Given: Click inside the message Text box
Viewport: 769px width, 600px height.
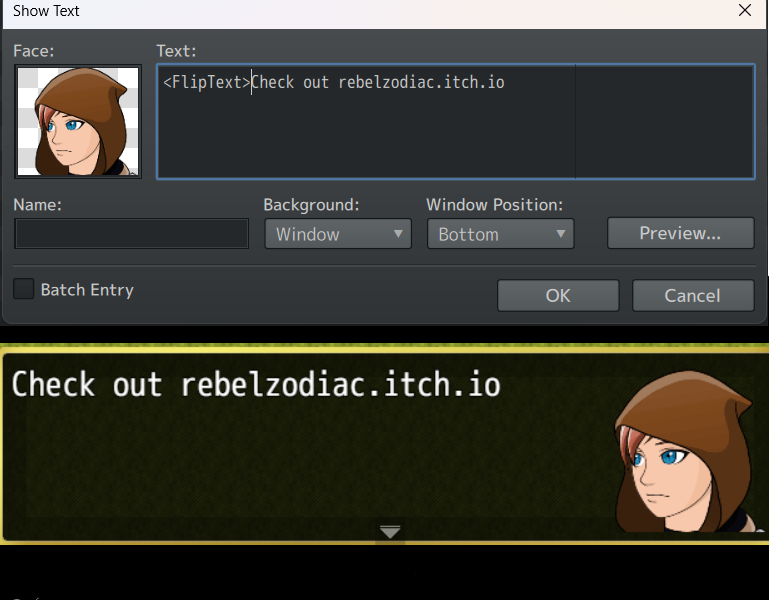Looking at the screenshot, I should click(x=455, y=121).
